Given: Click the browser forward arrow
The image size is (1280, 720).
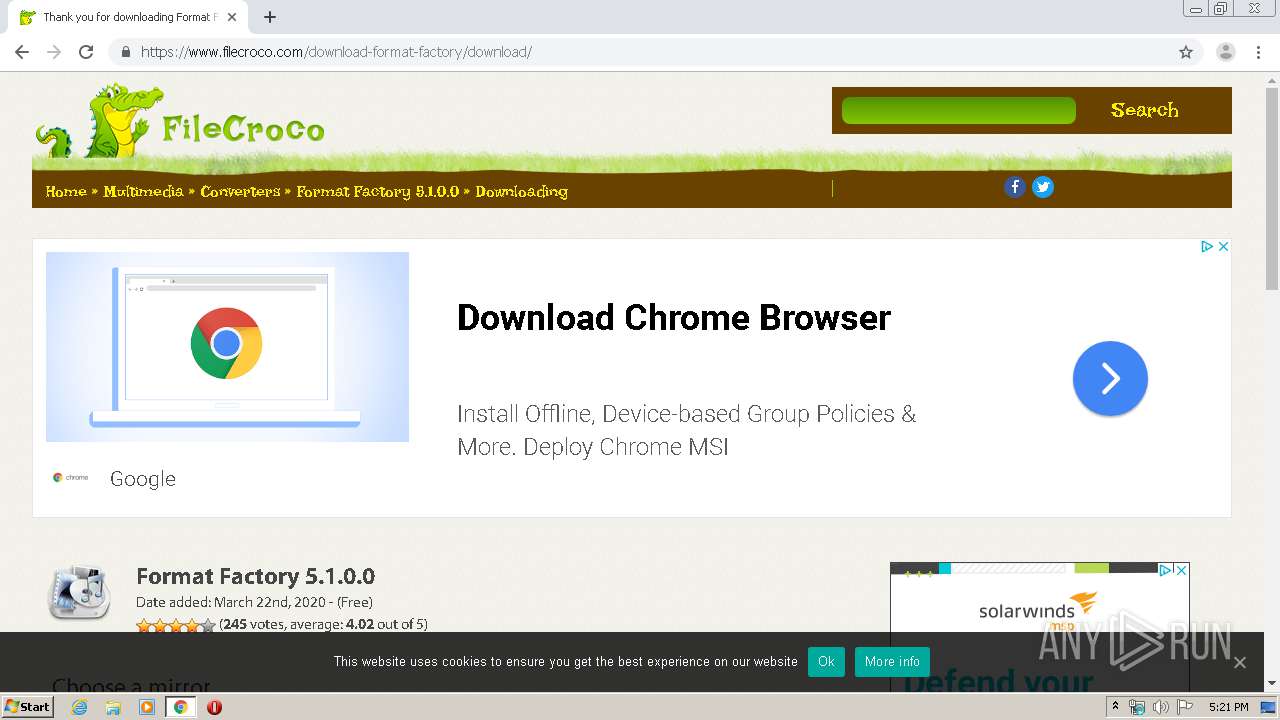Looking at the screenshot, I should [54, 52].
